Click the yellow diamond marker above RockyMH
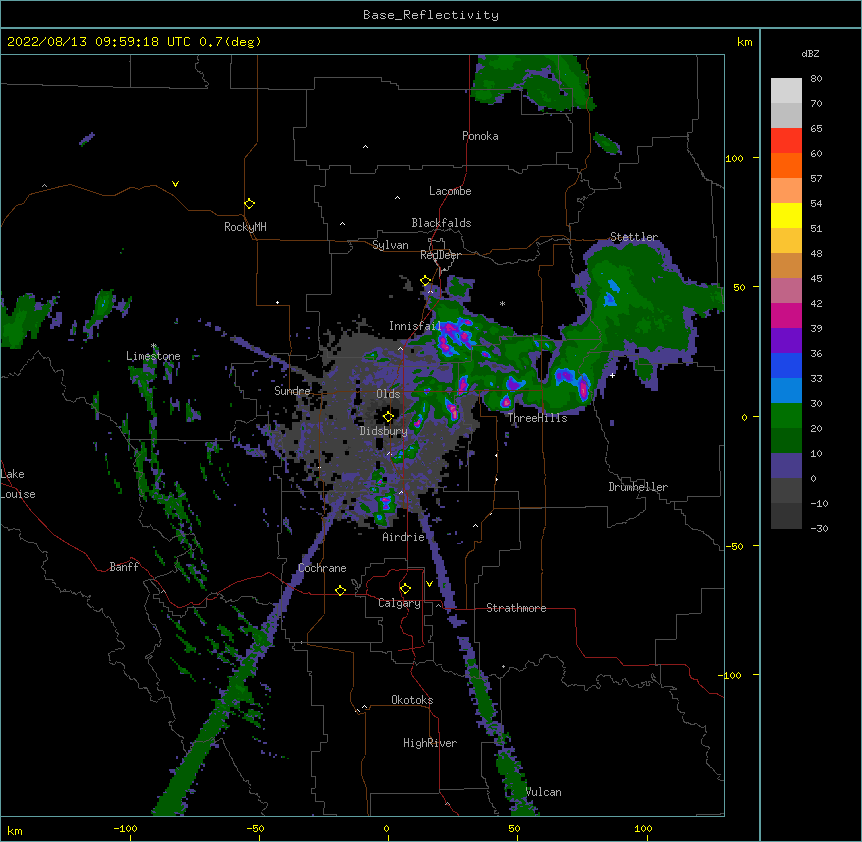The height and width of the screenshot is (842, 862). (249, 204)
